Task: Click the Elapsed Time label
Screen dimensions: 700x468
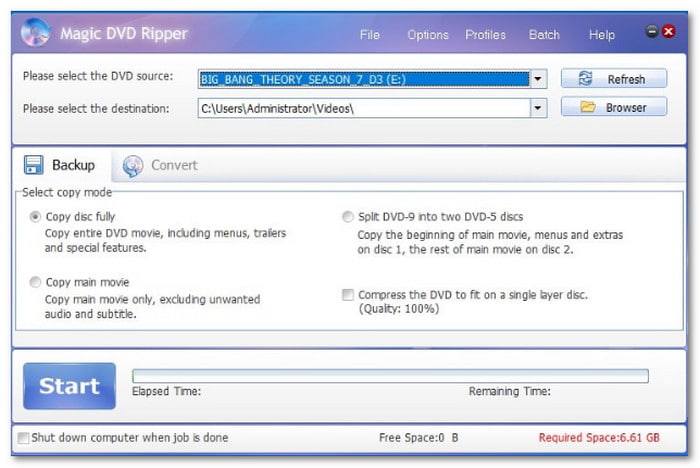Action: [167, 392]
